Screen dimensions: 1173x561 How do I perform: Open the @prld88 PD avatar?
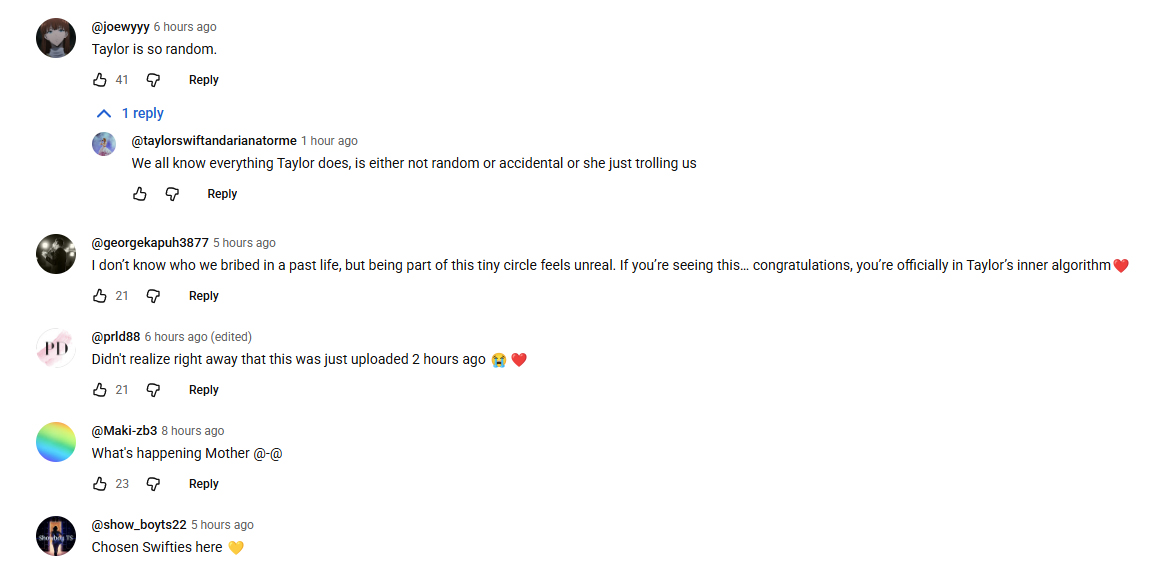tap(56, 348)
